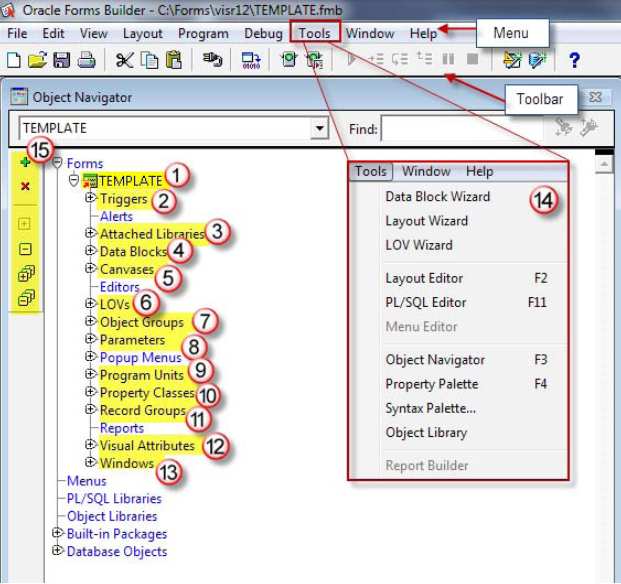Select the Editors tree node

[x=120, y=287]
